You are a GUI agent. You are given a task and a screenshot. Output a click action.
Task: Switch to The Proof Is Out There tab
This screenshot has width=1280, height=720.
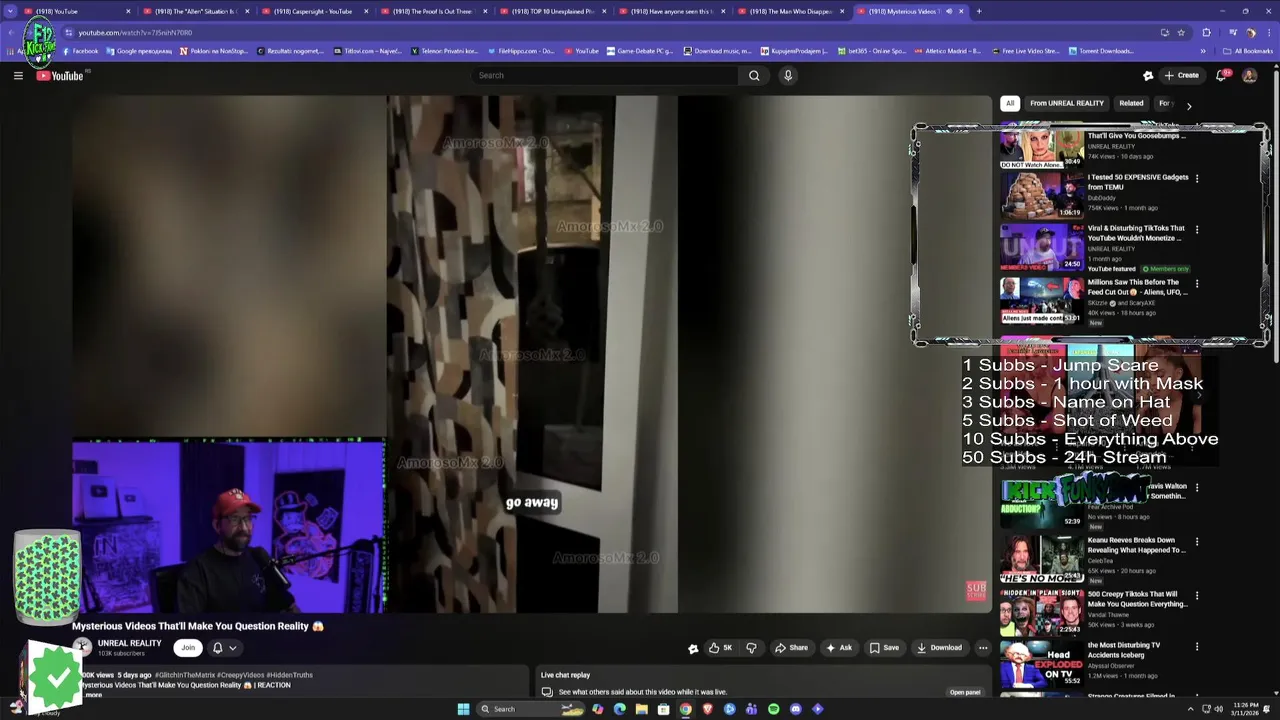[x=432, y=11]
